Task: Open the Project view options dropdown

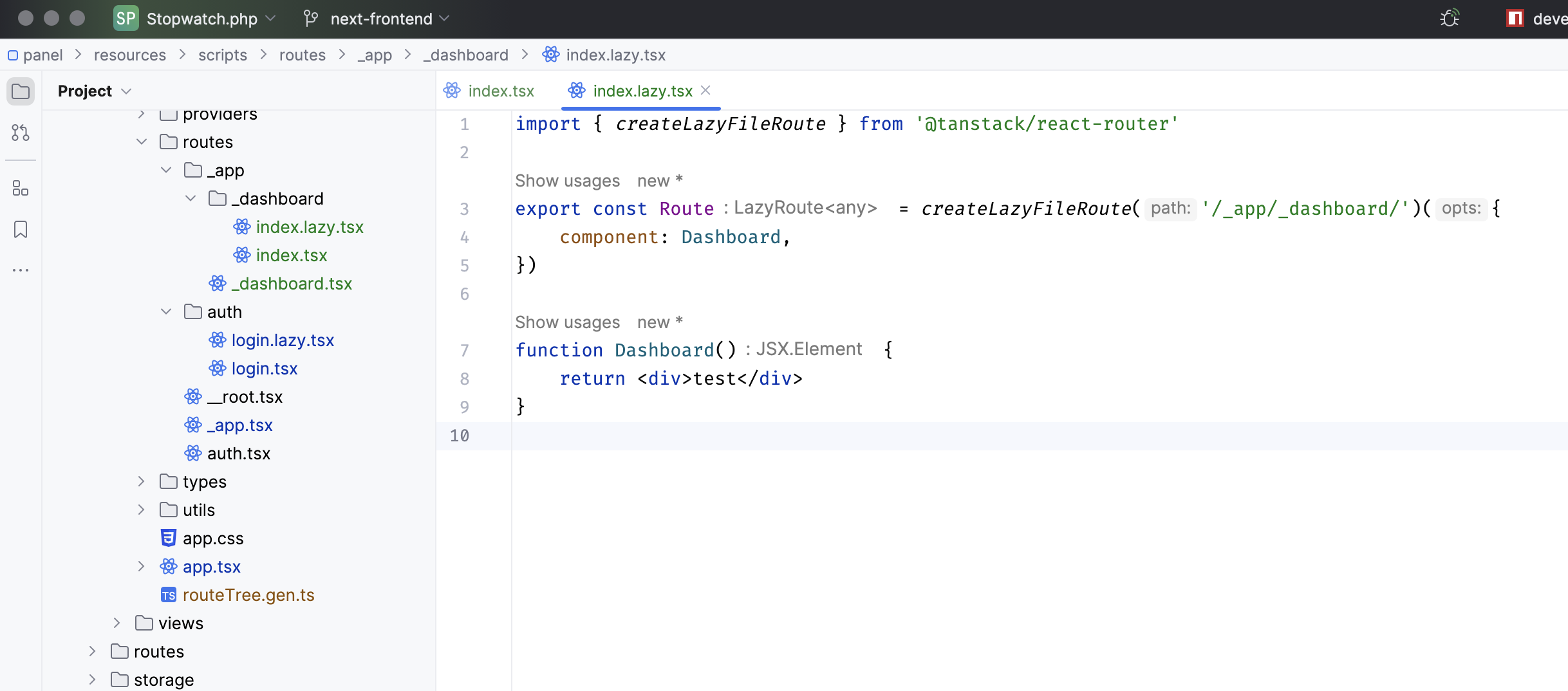Action: [x=127, y=91]
